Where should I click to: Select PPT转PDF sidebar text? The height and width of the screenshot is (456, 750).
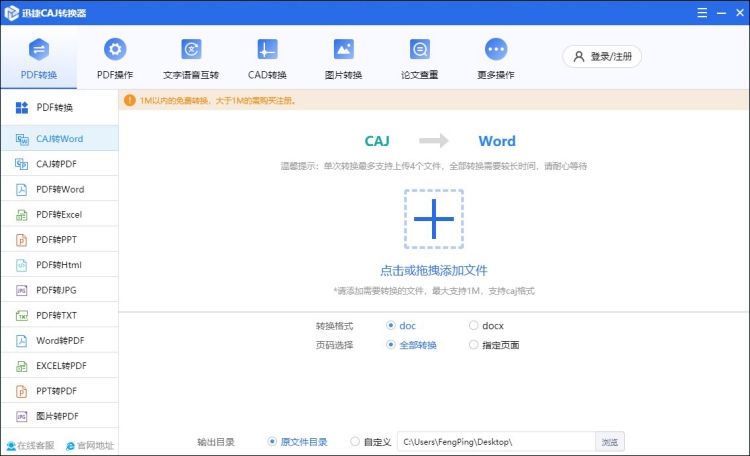(56, 391)
